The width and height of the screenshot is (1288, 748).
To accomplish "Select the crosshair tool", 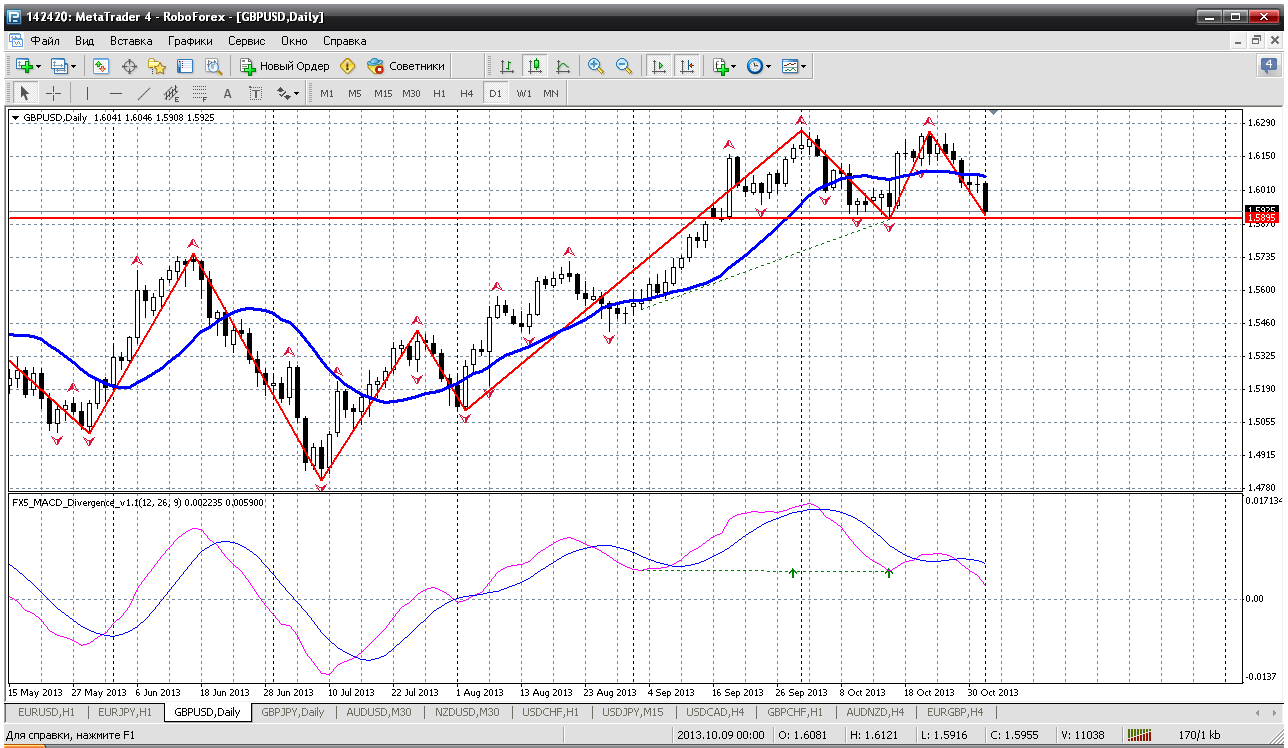I will pos(53,93).
